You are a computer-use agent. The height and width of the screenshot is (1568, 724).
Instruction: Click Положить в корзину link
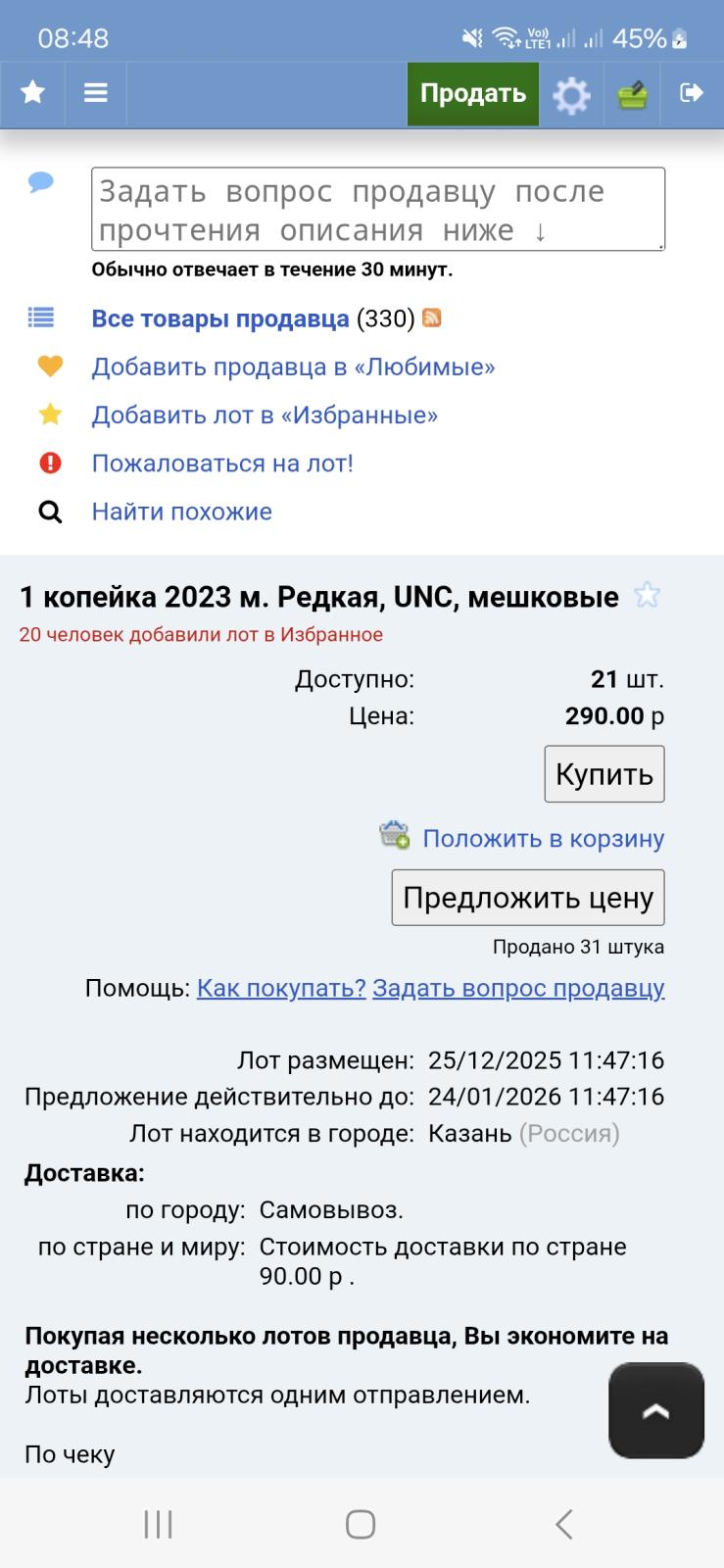[543, 838]
